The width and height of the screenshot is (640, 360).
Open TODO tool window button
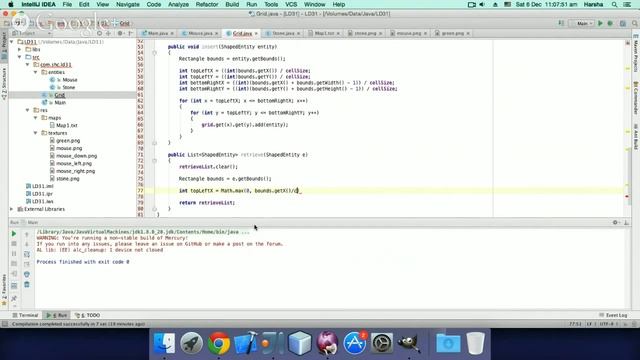click(87, 315)
